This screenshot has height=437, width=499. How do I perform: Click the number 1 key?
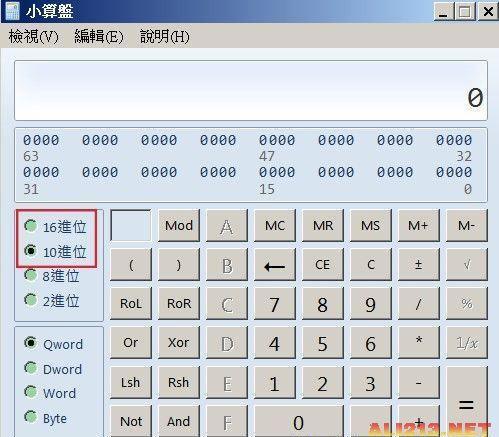(275, 382)
